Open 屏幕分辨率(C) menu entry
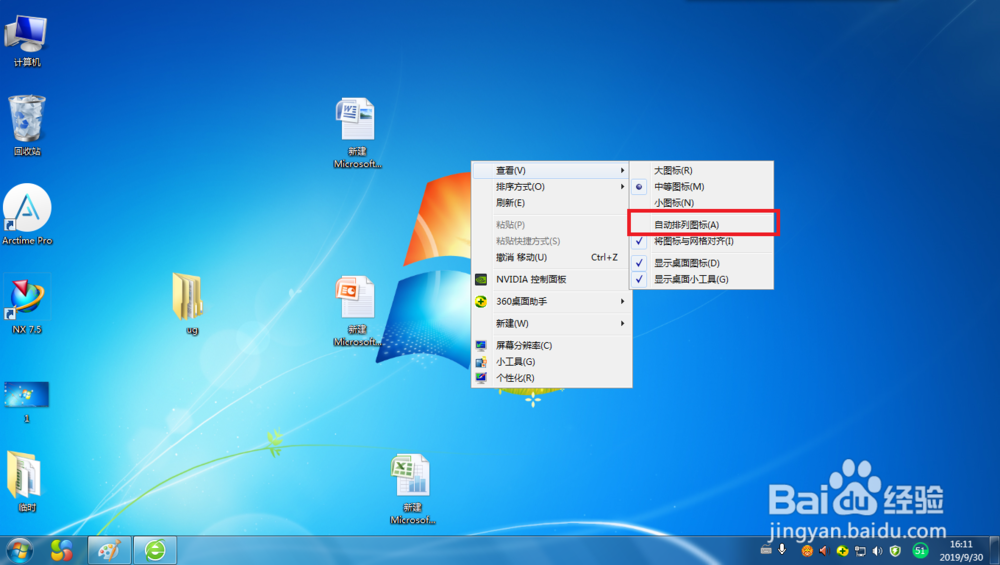Viewport: 1000px width, 565px height. [x=552, y=345]
